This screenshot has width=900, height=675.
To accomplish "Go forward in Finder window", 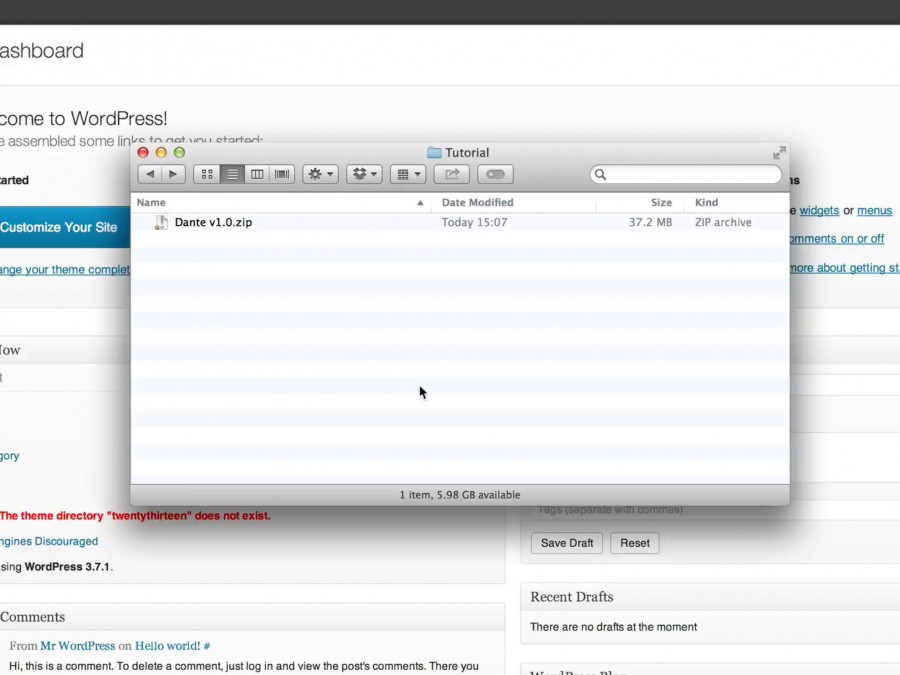I will click(x=173, y=174).
